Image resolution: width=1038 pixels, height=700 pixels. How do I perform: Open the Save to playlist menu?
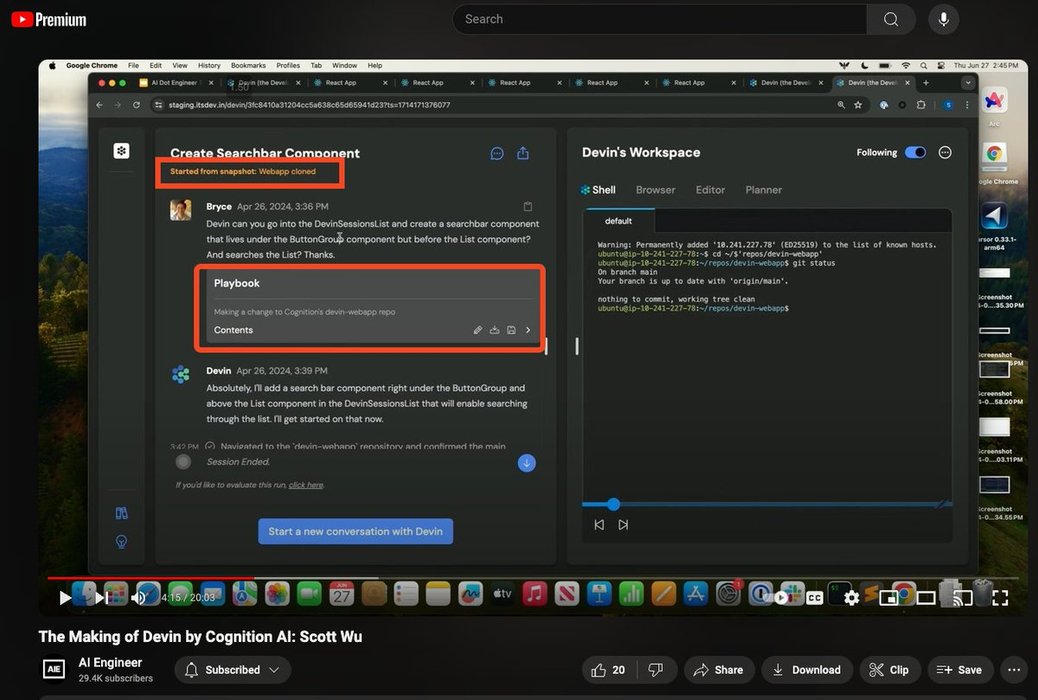pyautogui.click(x=960, y=670)
